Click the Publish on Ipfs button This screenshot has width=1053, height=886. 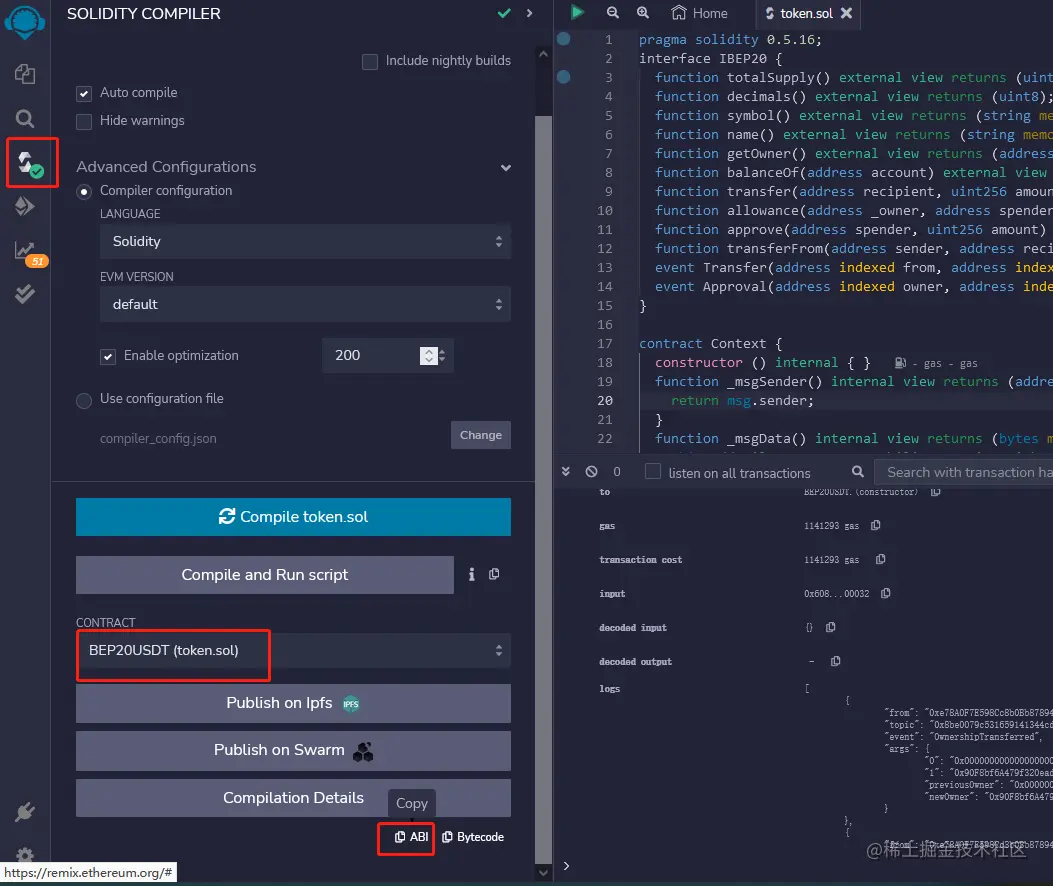pyautogui.click(x=293, y=703)
